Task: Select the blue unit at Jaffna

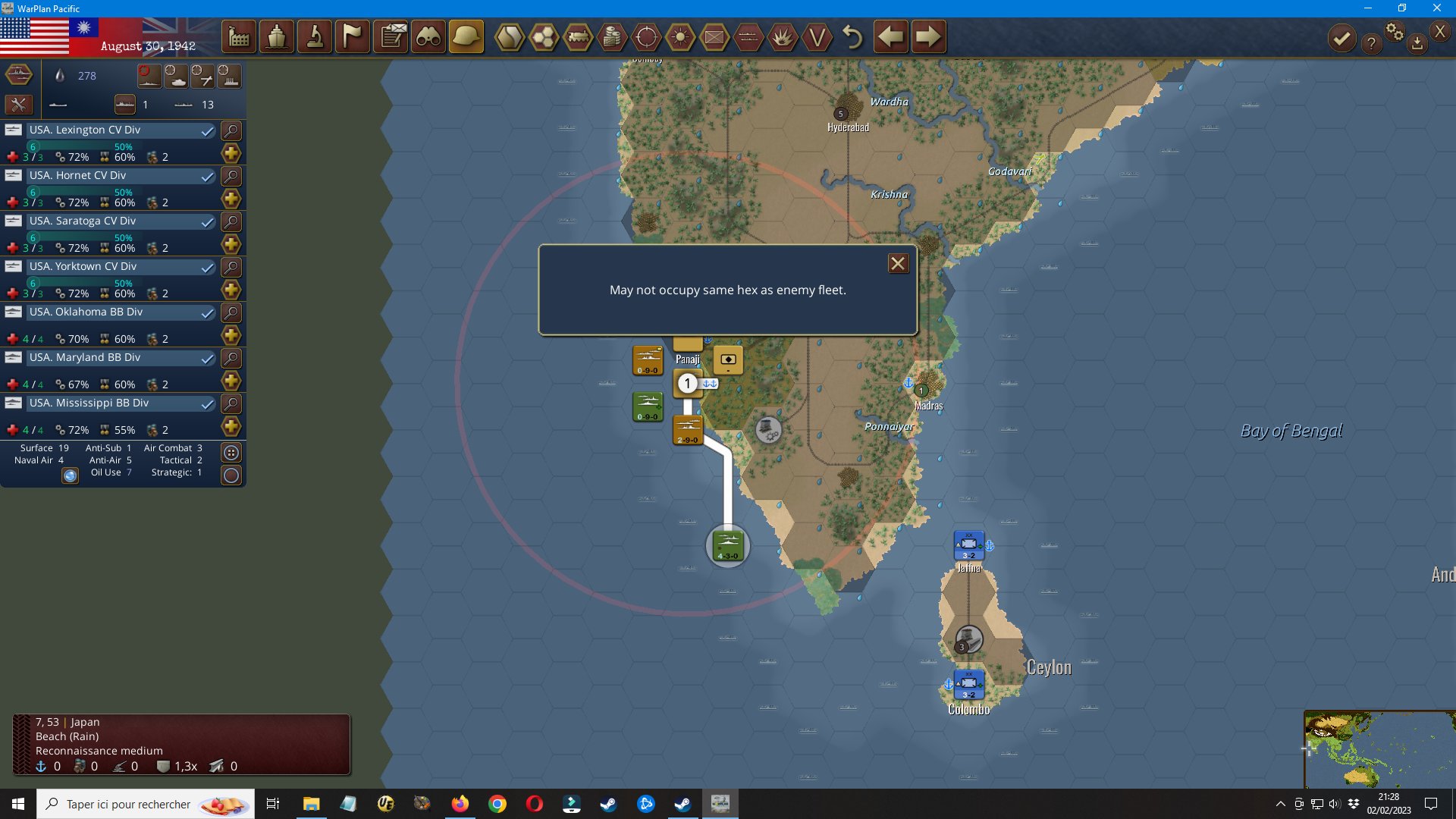Action: click(969, 545)
